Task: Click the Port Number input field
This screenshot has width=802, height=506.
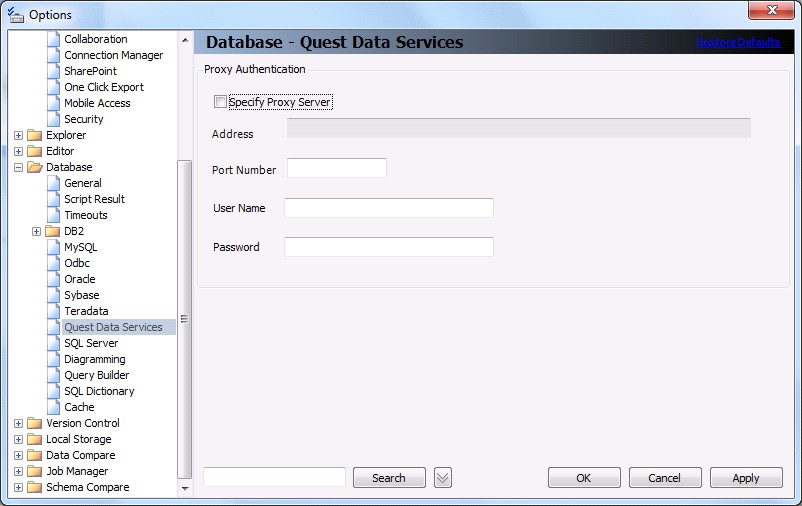Action: (337, 168)
